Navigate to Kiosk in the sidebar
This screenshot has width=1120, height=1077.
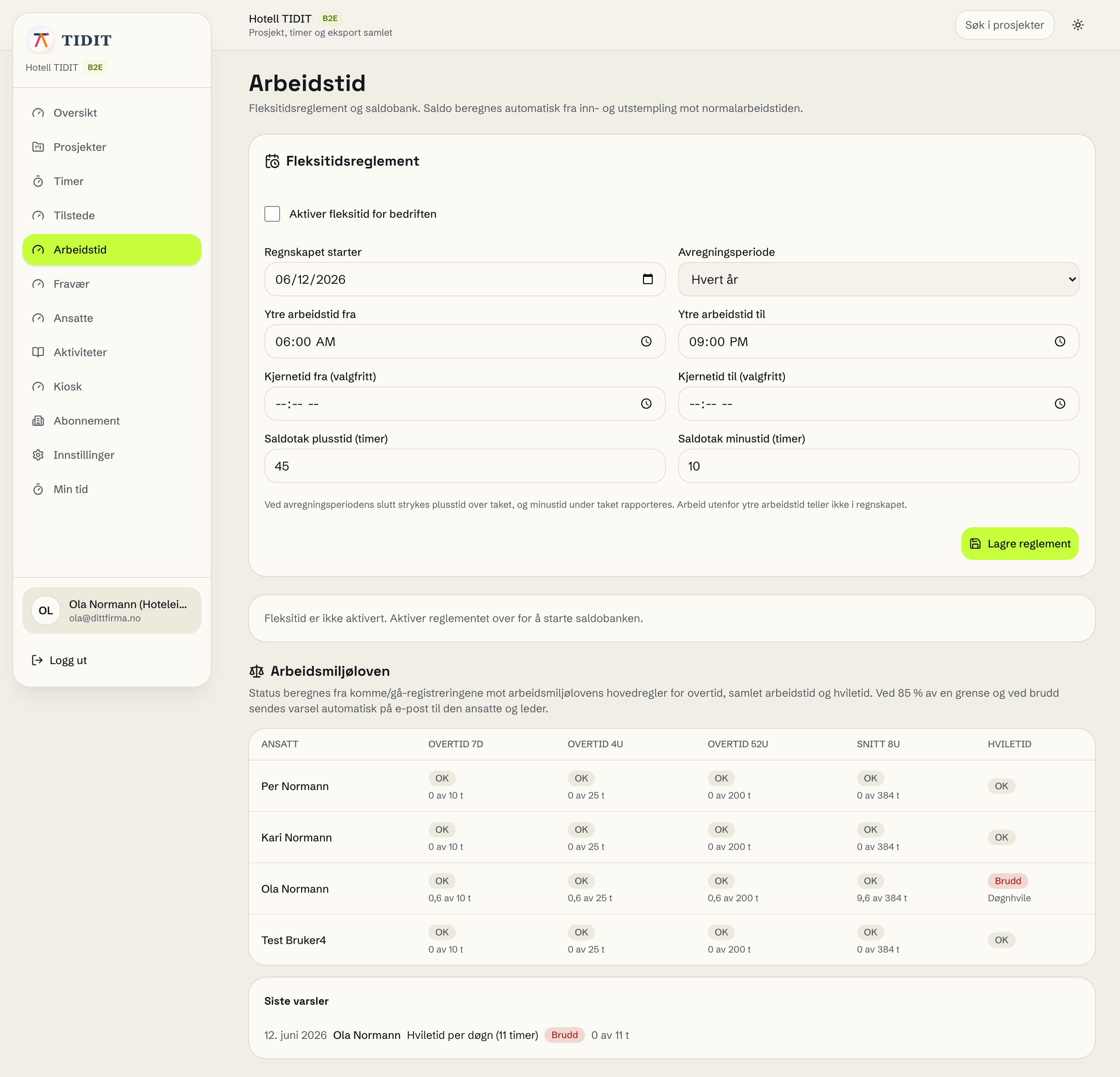(x=112, y=386)
